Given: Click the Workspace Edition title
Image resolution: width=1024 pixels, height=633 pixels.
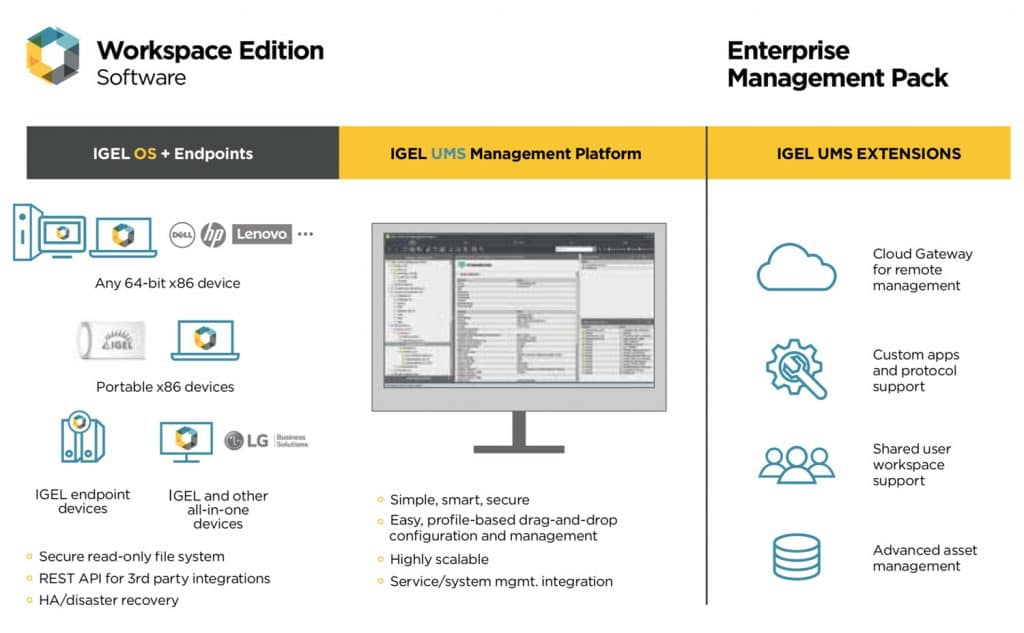Looking at the screenshot, I should pyautogui.click(x=210, y=50).
